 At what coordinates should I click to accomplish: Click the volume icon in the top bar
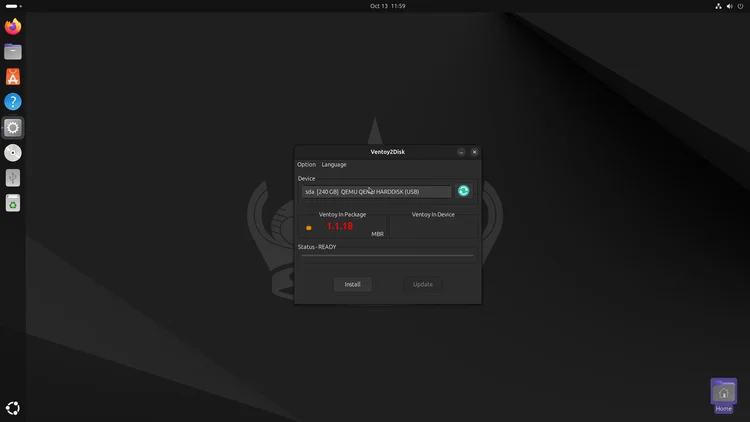(729, 6)
